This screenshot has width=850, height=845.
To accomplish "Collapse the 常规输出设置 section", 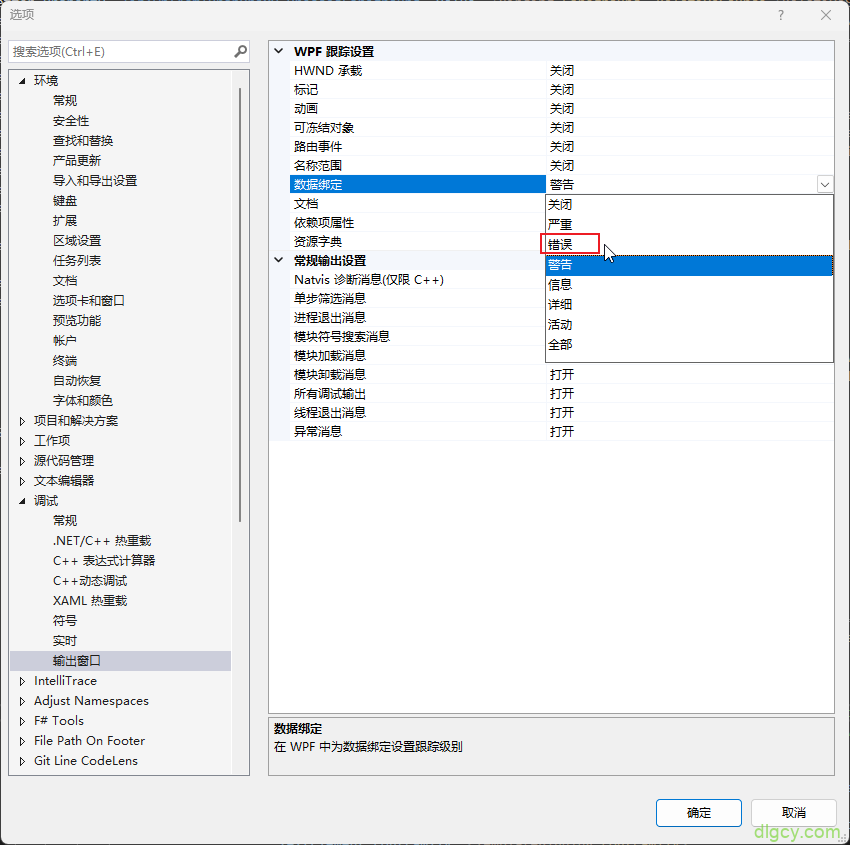I will tap(278, 260).
